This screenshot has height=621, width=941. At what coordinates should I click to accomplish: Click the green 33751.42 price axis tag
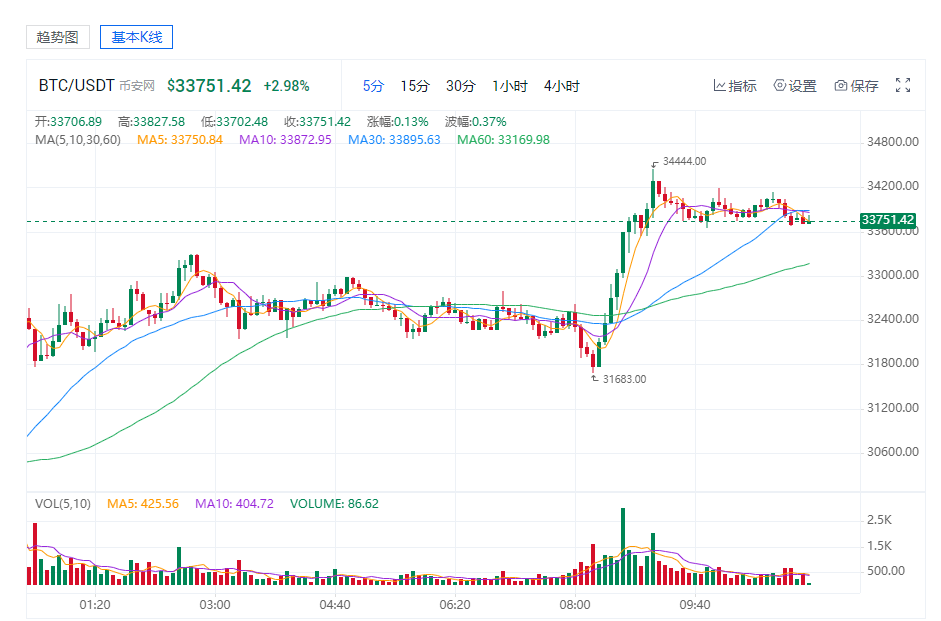(x=888, y=220)
